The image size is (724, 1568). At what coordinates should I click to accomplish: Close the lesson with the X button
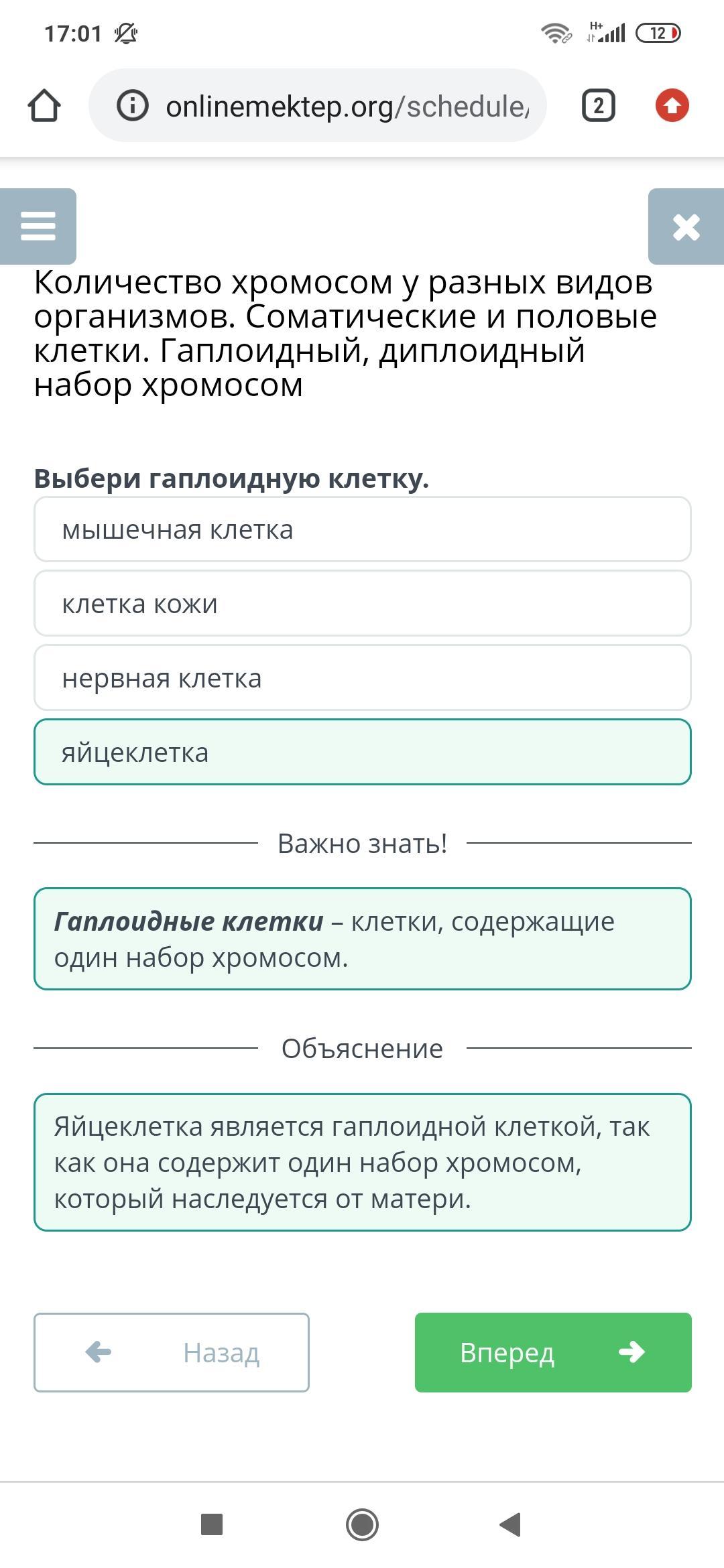pos(686,226)
